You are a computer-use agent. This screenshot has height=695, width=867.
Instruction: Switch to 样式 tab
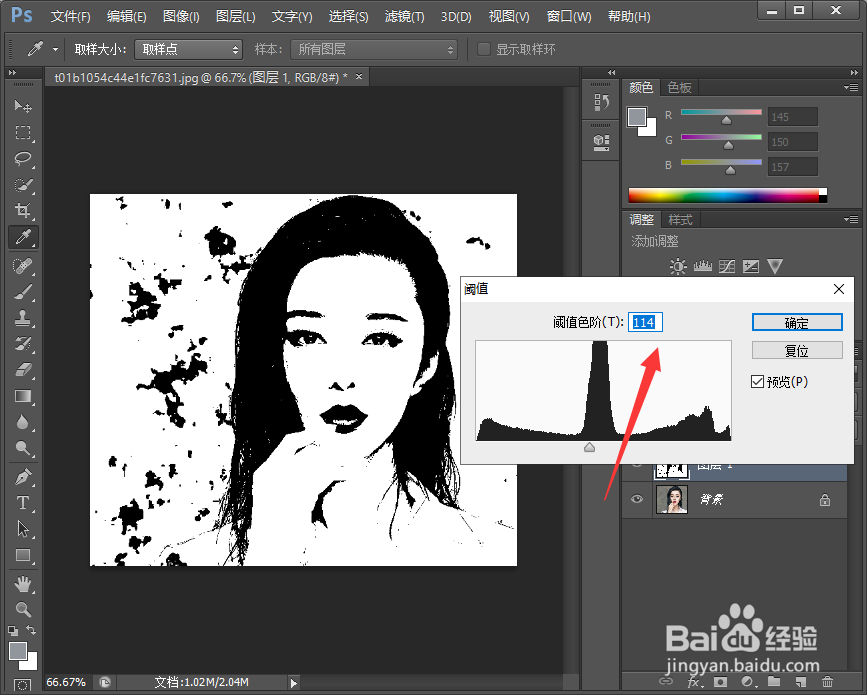tap(680, 220)
